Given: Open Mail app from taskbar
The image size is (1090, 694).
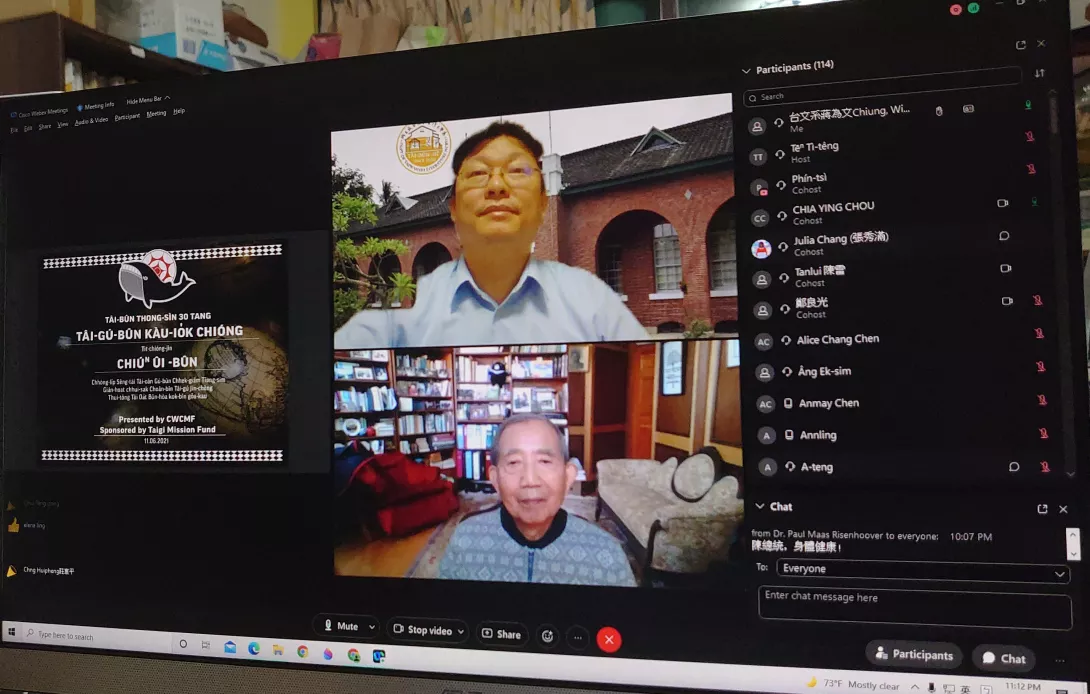Looking at the screenshot, I should [230, 647].
